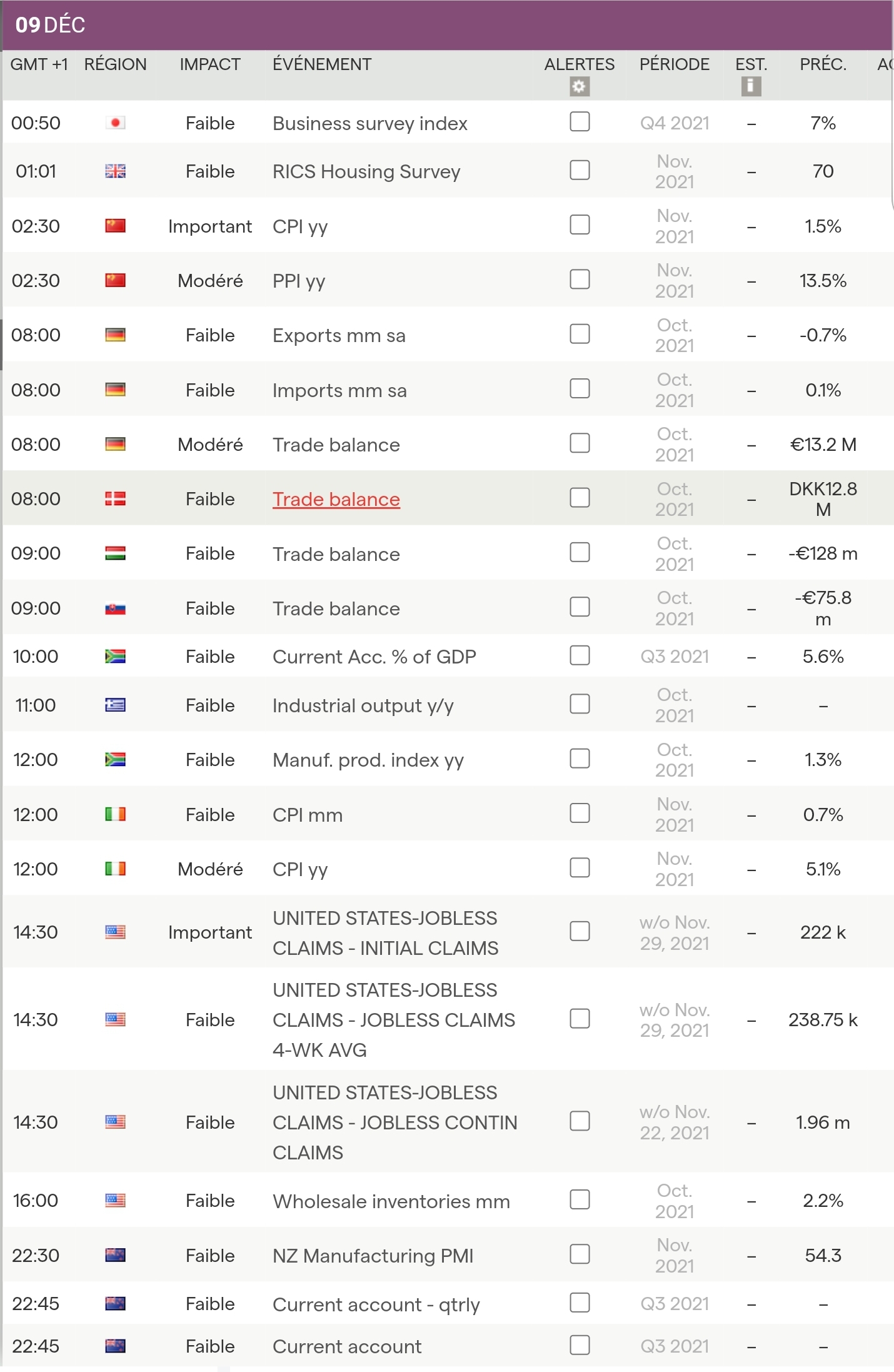The height and width of the screenshot is (1372, 894).
Task: Click the IMPACT column header
Action: 210,64
